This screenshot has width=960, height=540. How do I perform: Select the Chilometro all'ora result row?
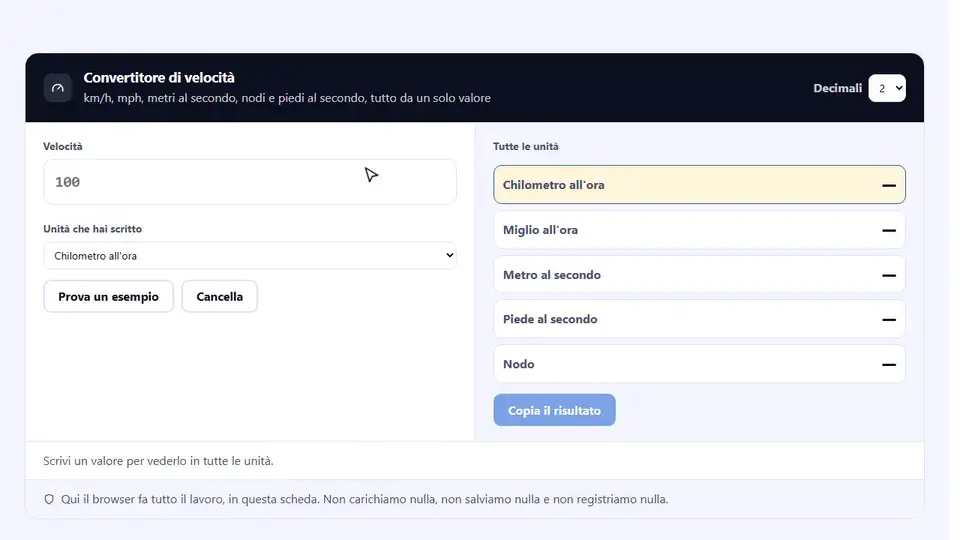699,184
